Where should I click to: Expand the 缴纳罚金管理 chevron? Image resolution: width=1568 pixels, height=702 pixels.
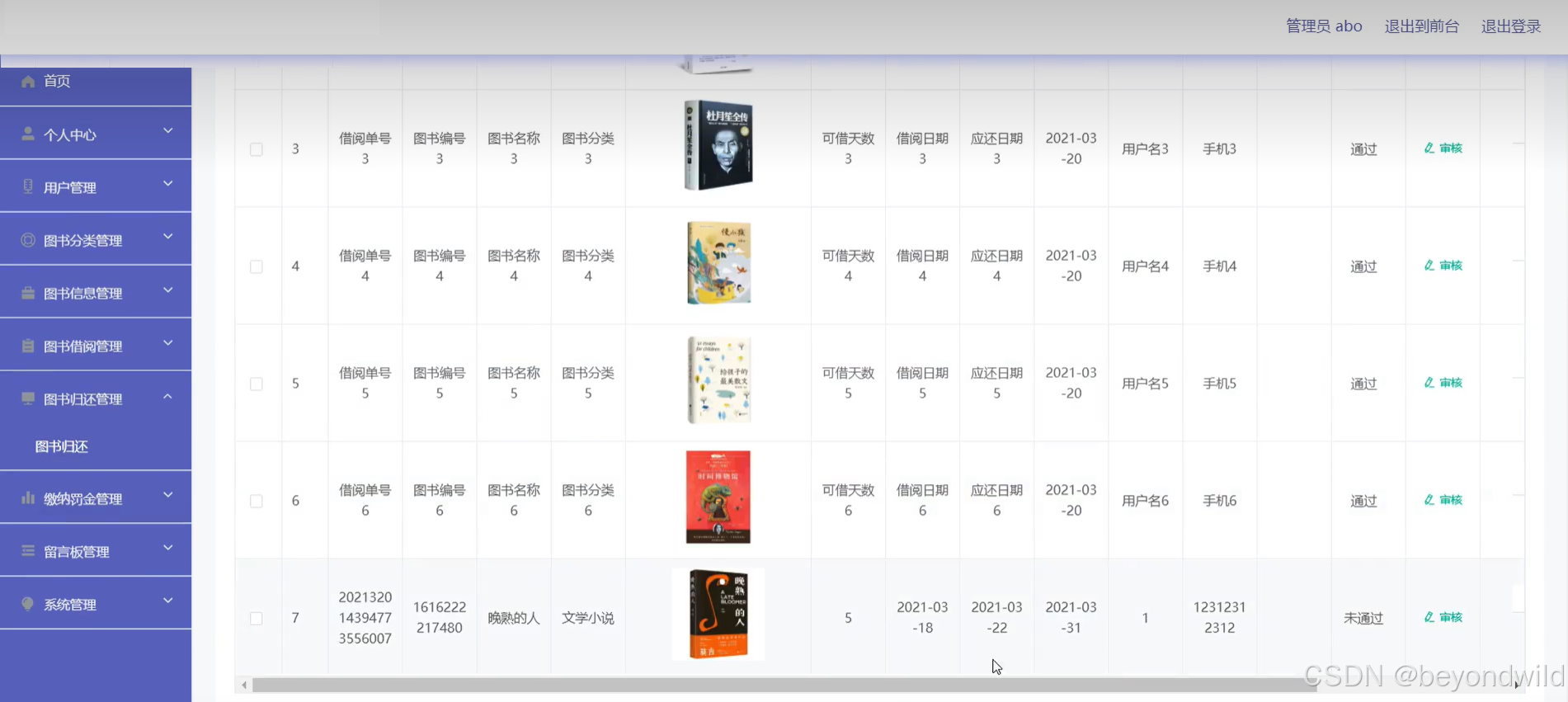point(168,495)
